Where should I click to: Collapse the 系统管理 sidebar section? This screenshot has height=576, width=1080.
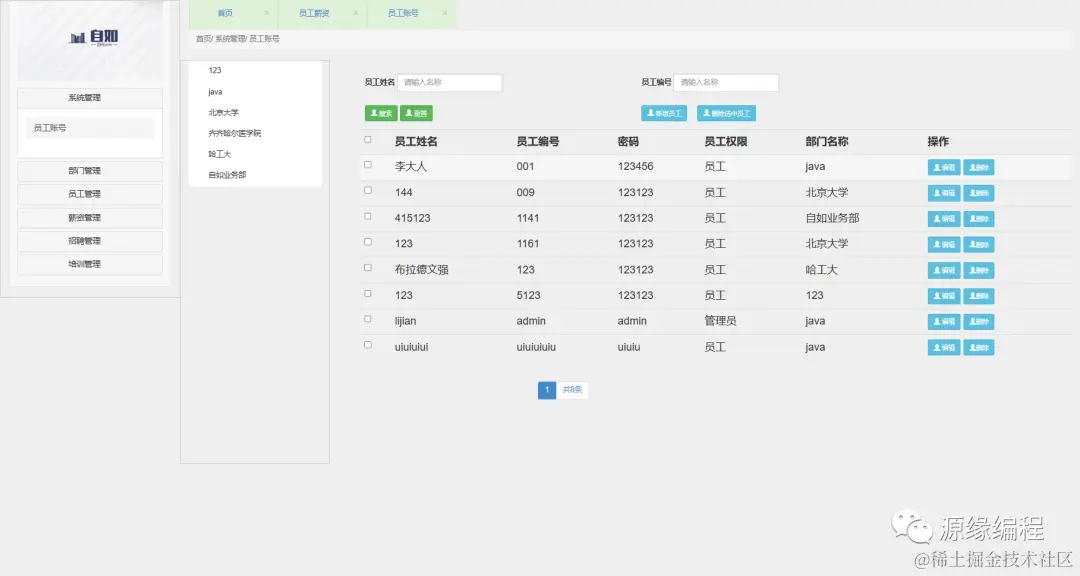coord(90,97)
